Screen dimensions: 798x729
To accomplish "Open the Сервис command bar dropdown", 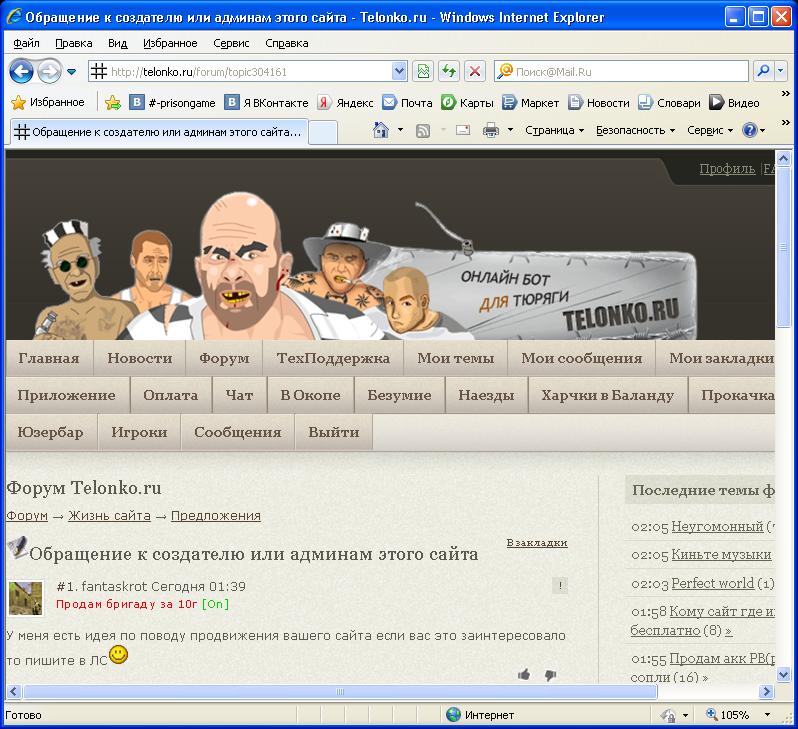I will (710, 130).
